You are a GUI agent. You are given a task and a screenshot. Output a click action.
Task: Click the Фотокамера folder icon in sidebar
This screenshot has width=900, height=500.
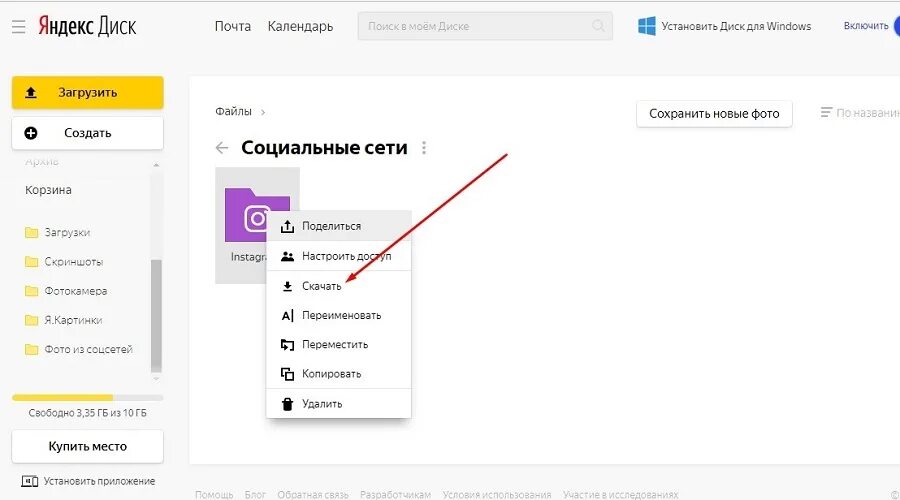click(x=32, y=291)
